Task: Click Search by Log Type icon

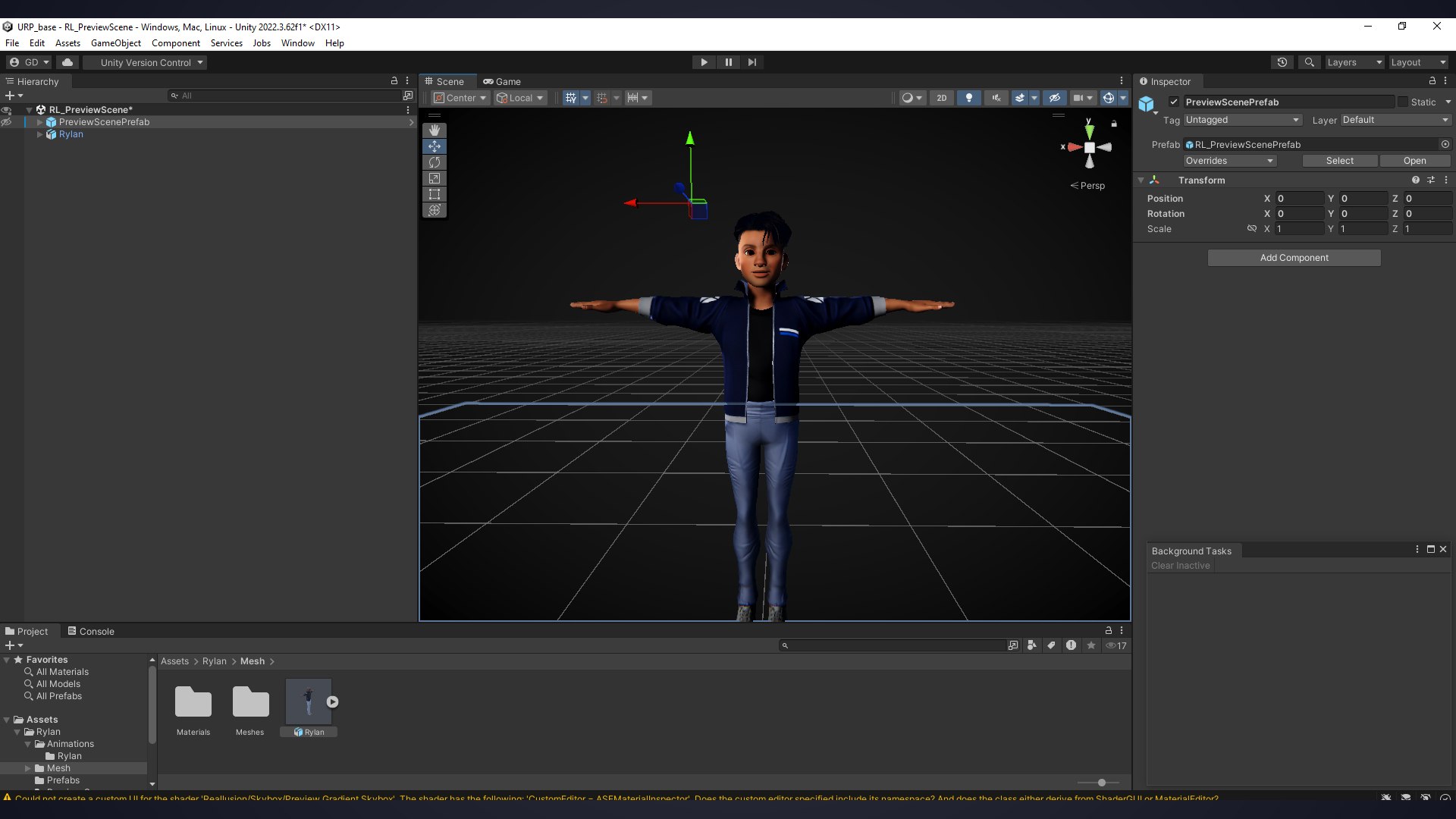Action: (x=1071, y=645)
